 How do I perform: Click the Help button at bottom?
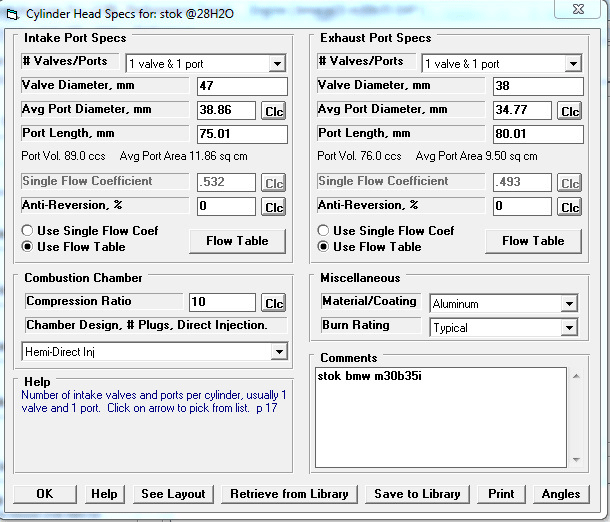(104, 494)
